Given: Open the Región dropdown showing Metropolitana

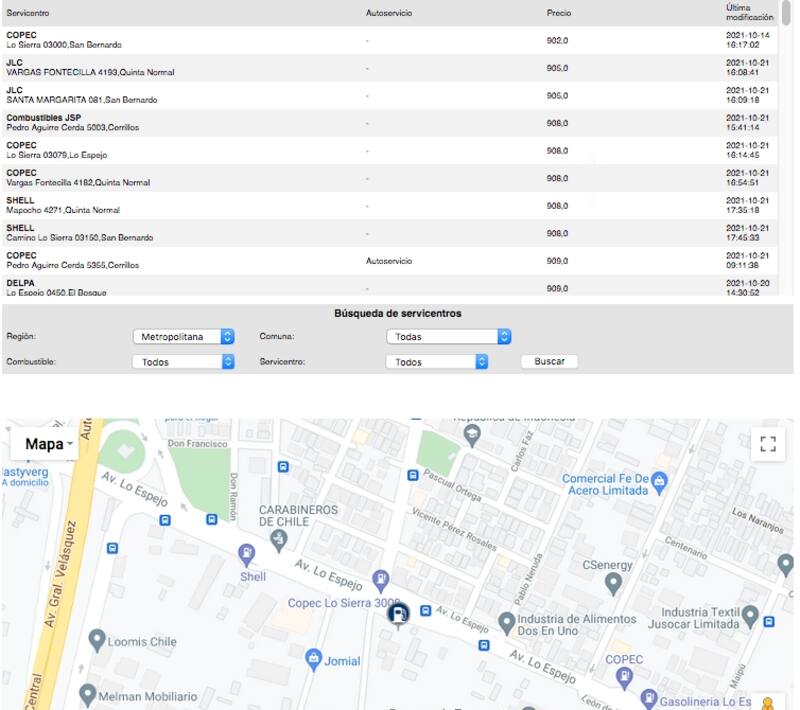Looking at the screenshot, I should pyautogui.click(x=184, y=337).
